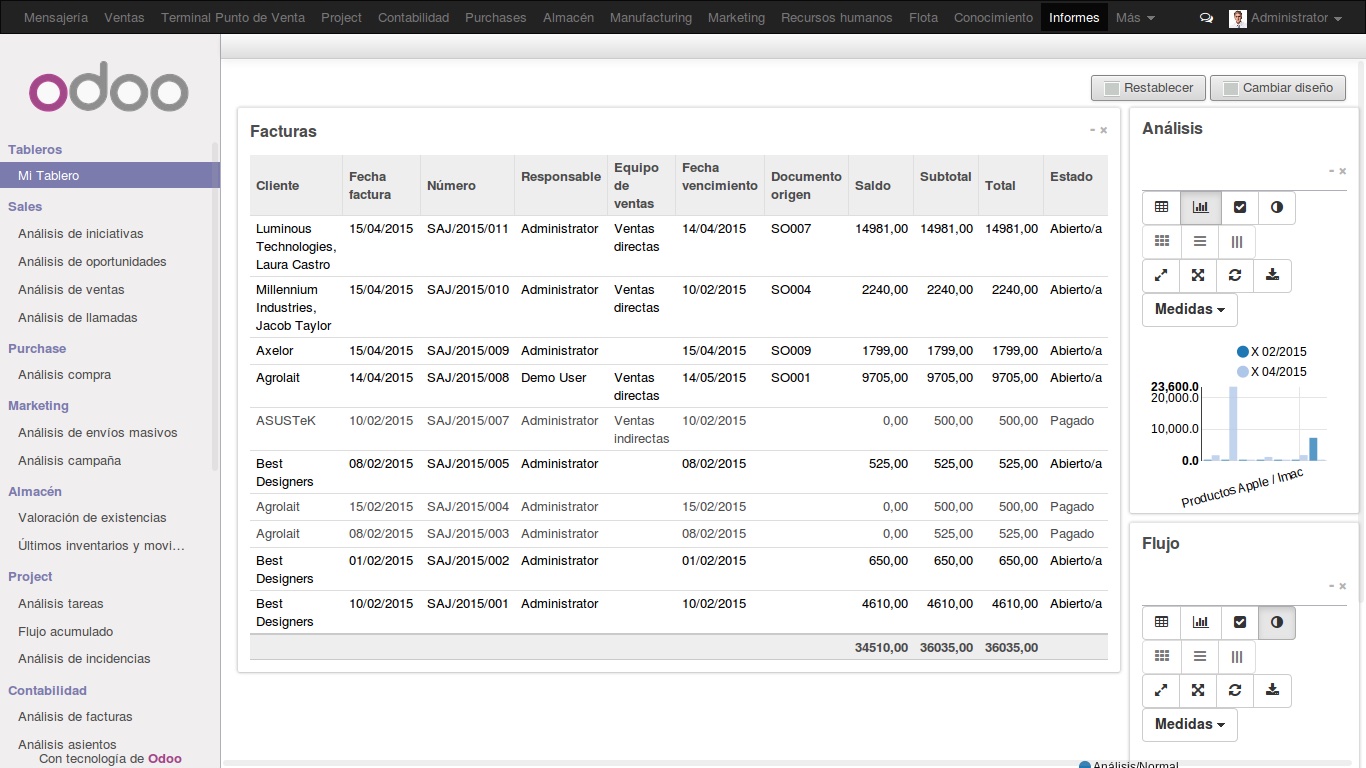Open the Contabilidad top menu
This screenshot has height=768, width=1366.
click(x=413, y=18)
